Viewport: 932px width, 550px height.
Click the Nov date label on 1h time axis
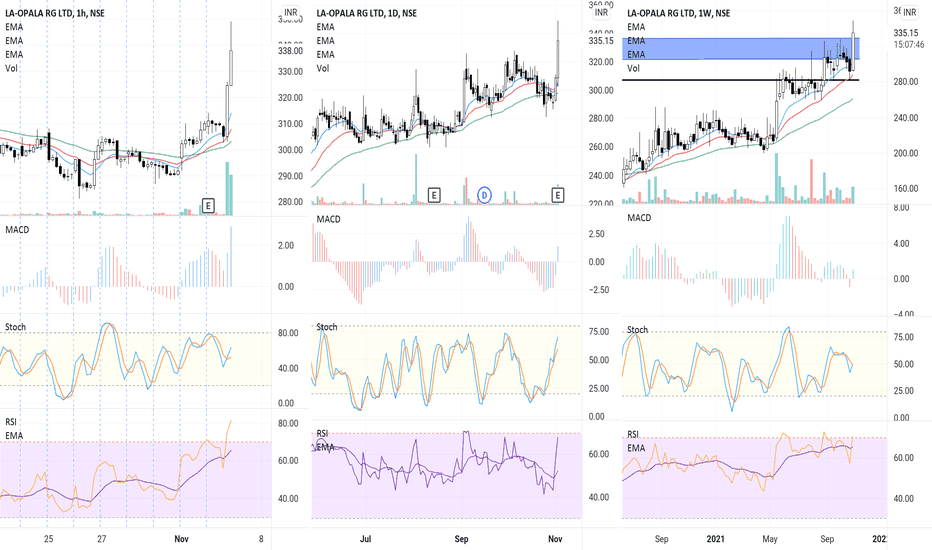tap(181, 539)
